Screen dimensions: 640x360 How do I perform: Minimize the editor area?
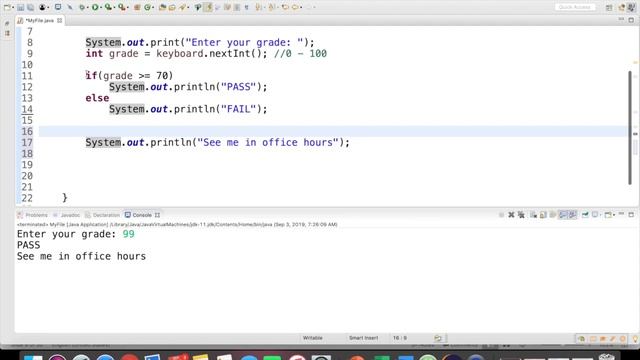(x=621, y=20)
